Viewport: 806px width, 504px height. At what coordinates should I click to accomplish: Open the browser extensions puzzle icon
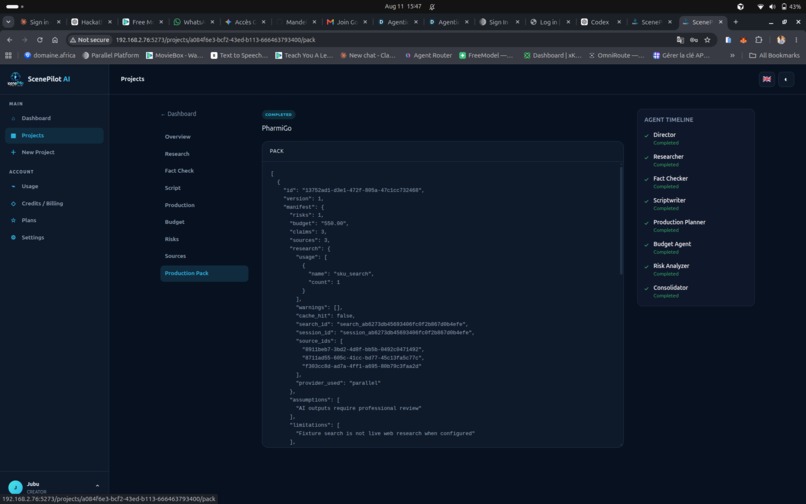point(759,40)
